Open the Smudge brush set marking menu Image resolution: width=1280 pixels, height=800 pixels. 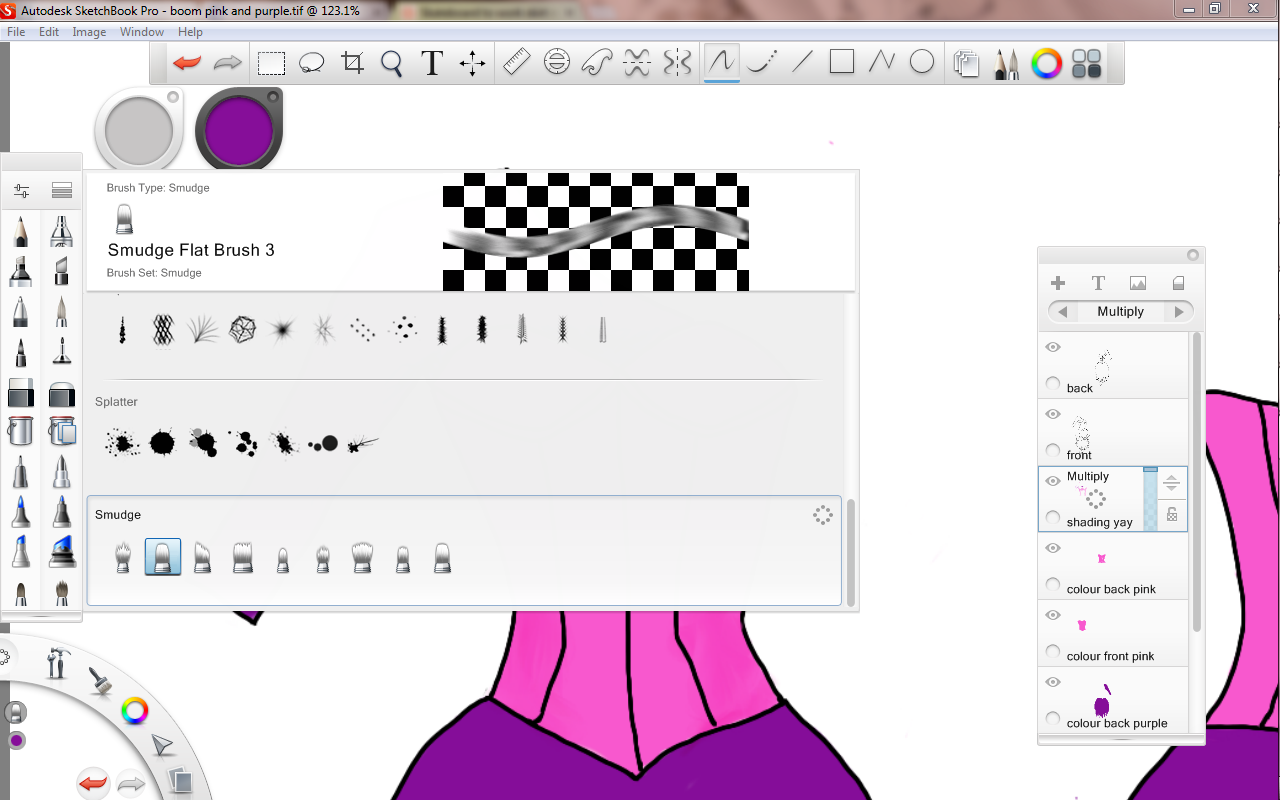(823, 515)
